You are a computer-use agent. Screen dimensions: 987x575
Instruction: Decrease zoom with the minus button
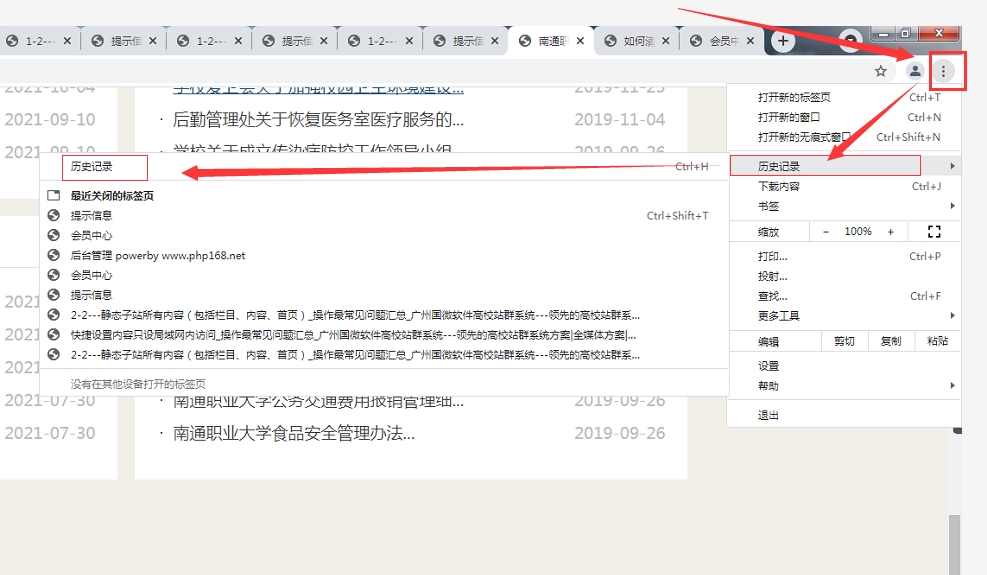pos(826,231)
